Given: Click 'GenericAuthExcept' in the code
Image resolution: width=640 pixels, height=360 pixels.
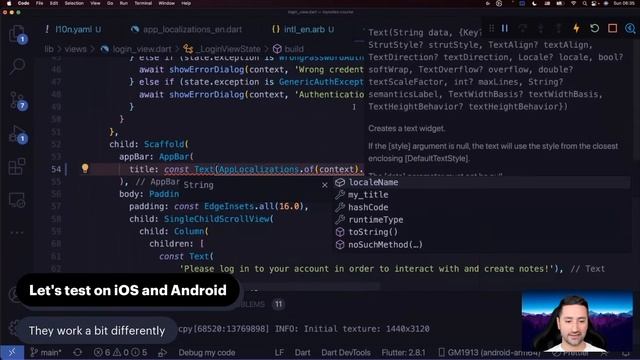Looking at the screenshot, I should coord(321,82).
